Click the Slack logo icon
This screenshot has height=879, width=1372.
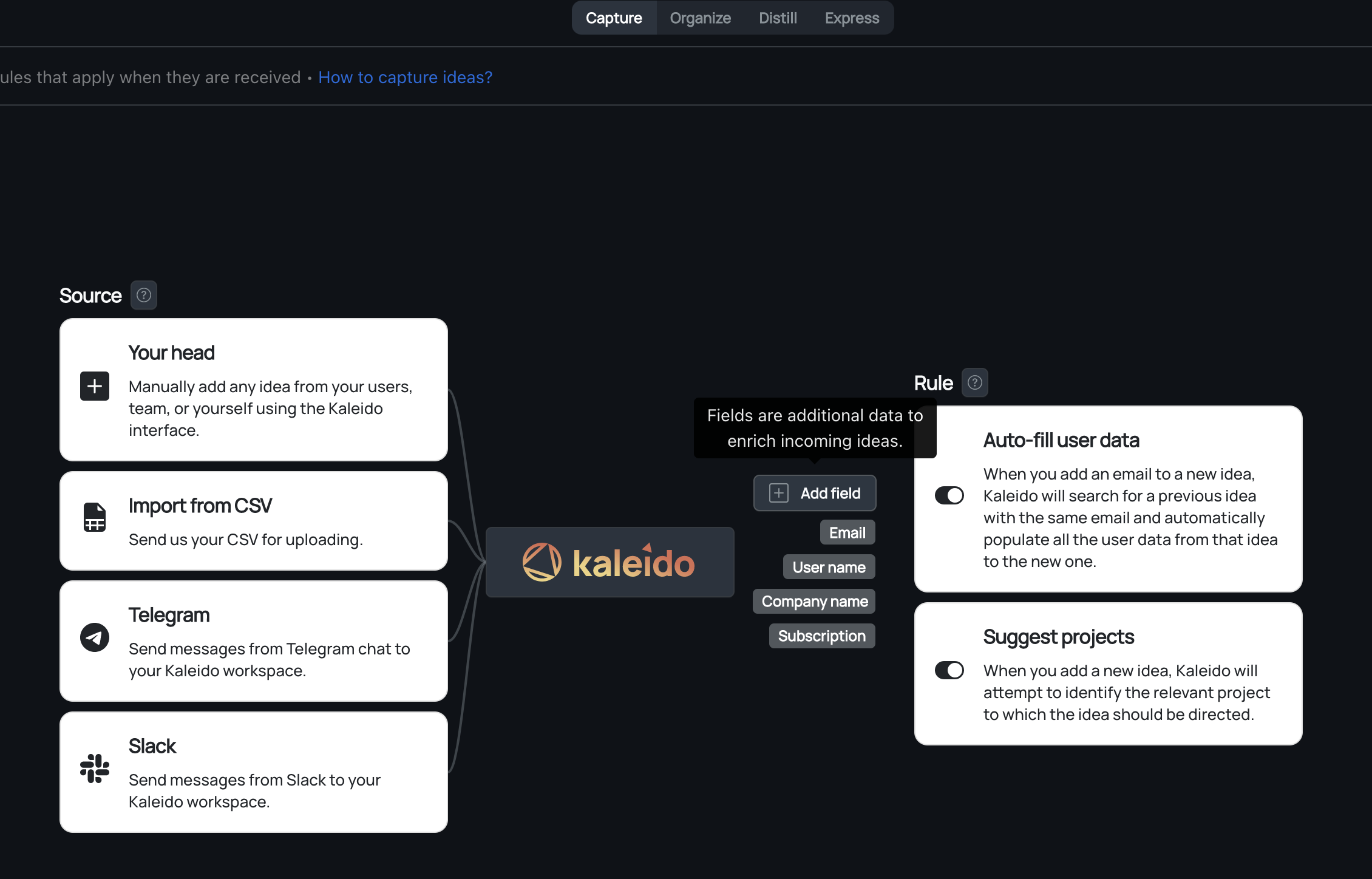(x=95, y=769)
